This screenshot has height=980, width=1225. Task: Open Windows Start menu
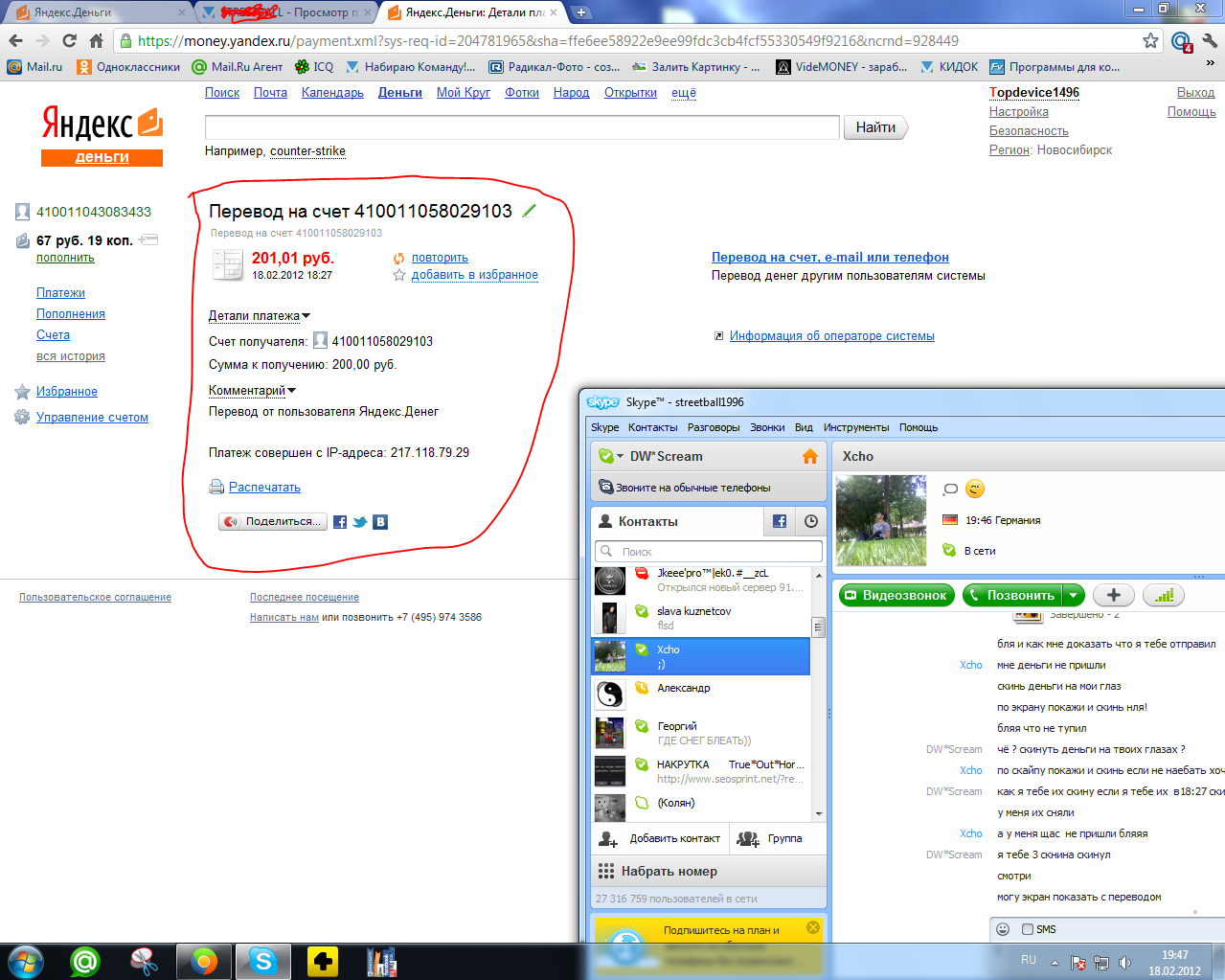click(26, 961)
